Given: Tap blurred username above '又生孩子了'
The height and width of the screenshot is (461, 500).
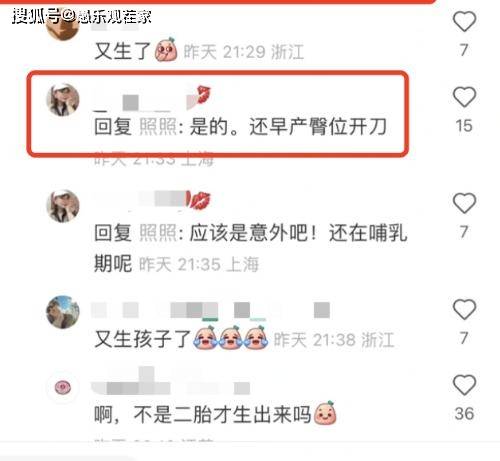Looking at the screenshot, I should click(211, 310).
